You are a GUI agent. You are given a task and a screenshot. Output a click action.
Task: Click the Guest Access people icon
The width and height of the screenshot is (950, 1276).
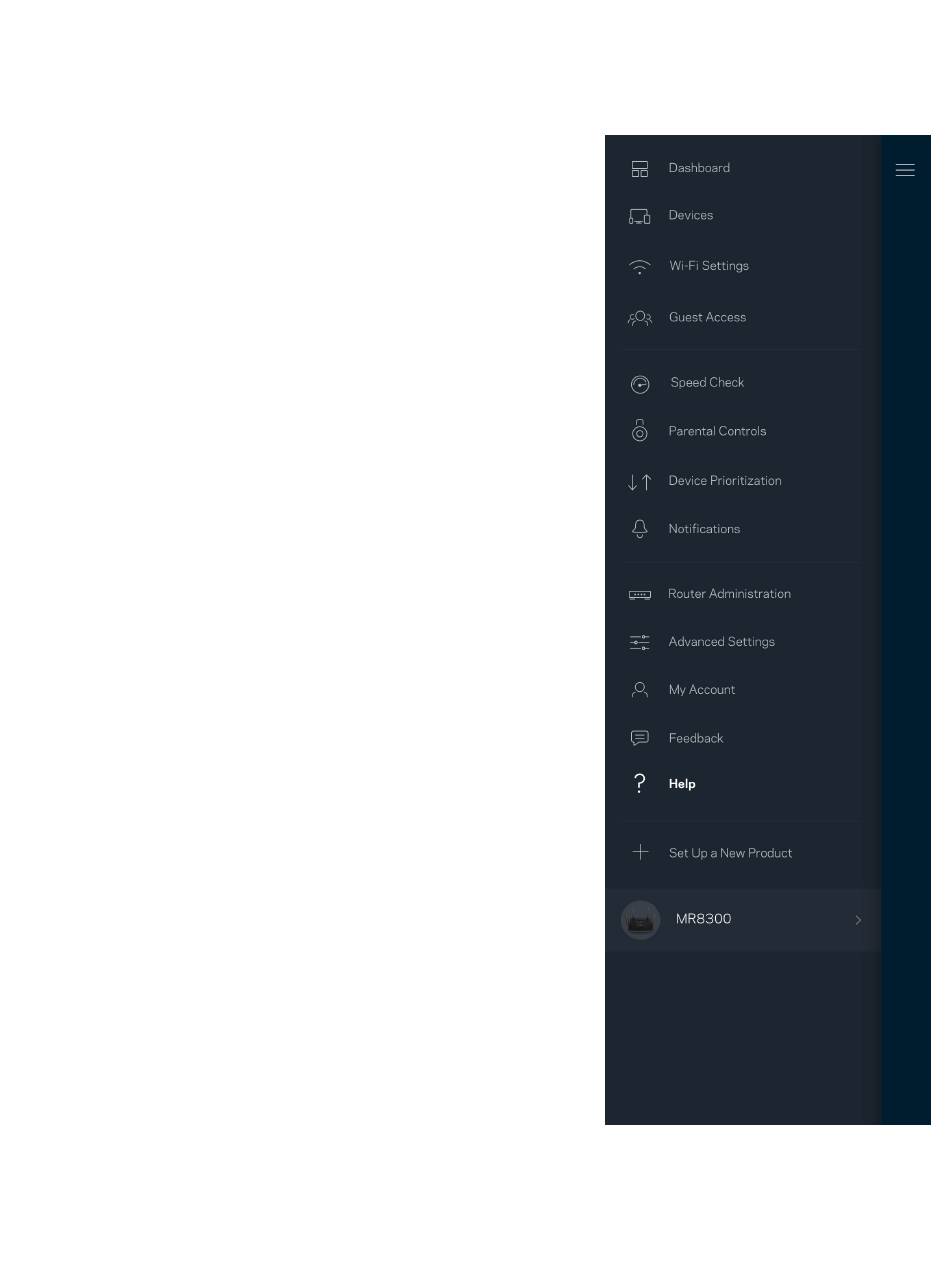click(640, 318)
